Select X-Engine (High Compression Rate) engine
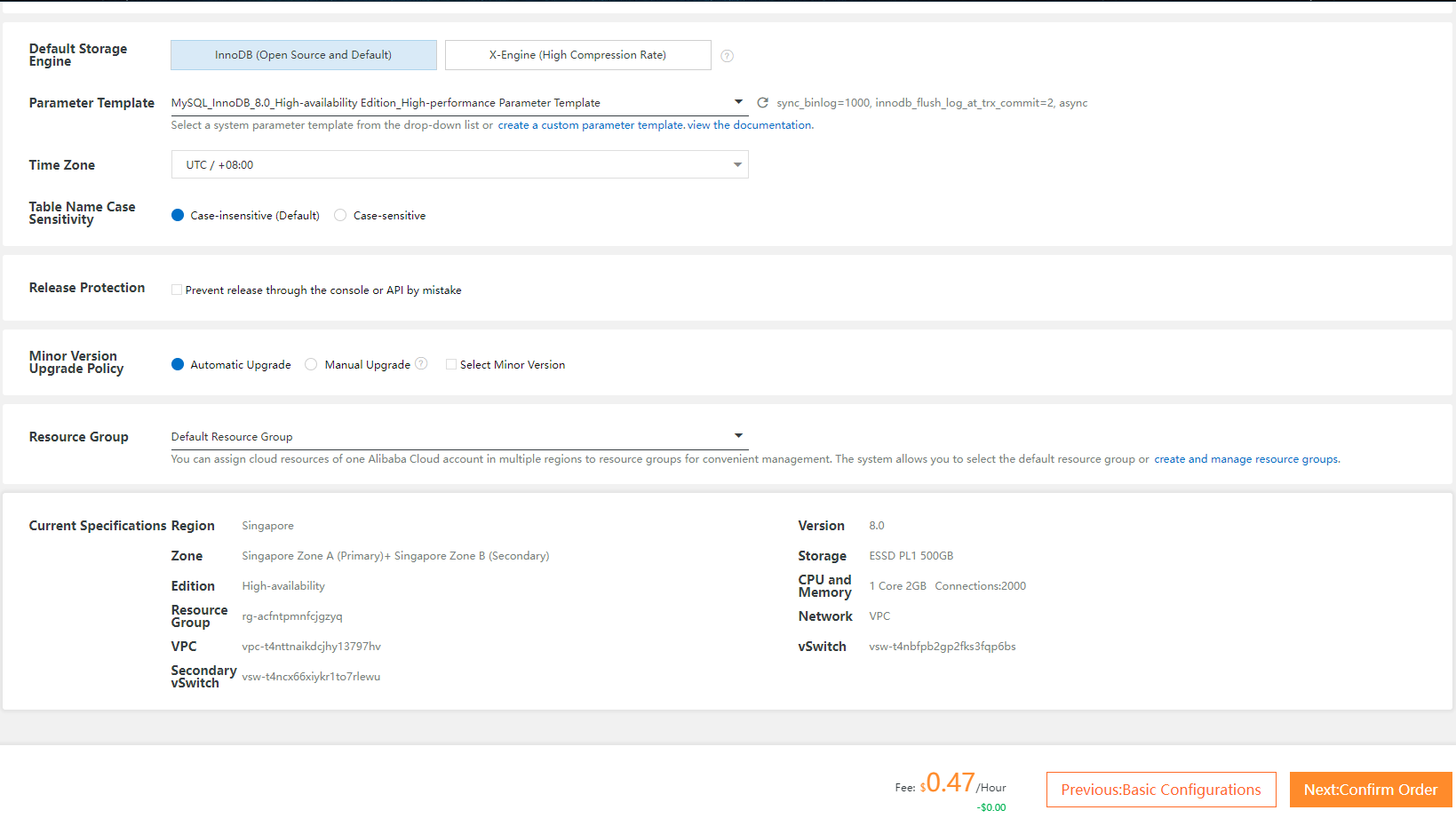 pos(577,55)
